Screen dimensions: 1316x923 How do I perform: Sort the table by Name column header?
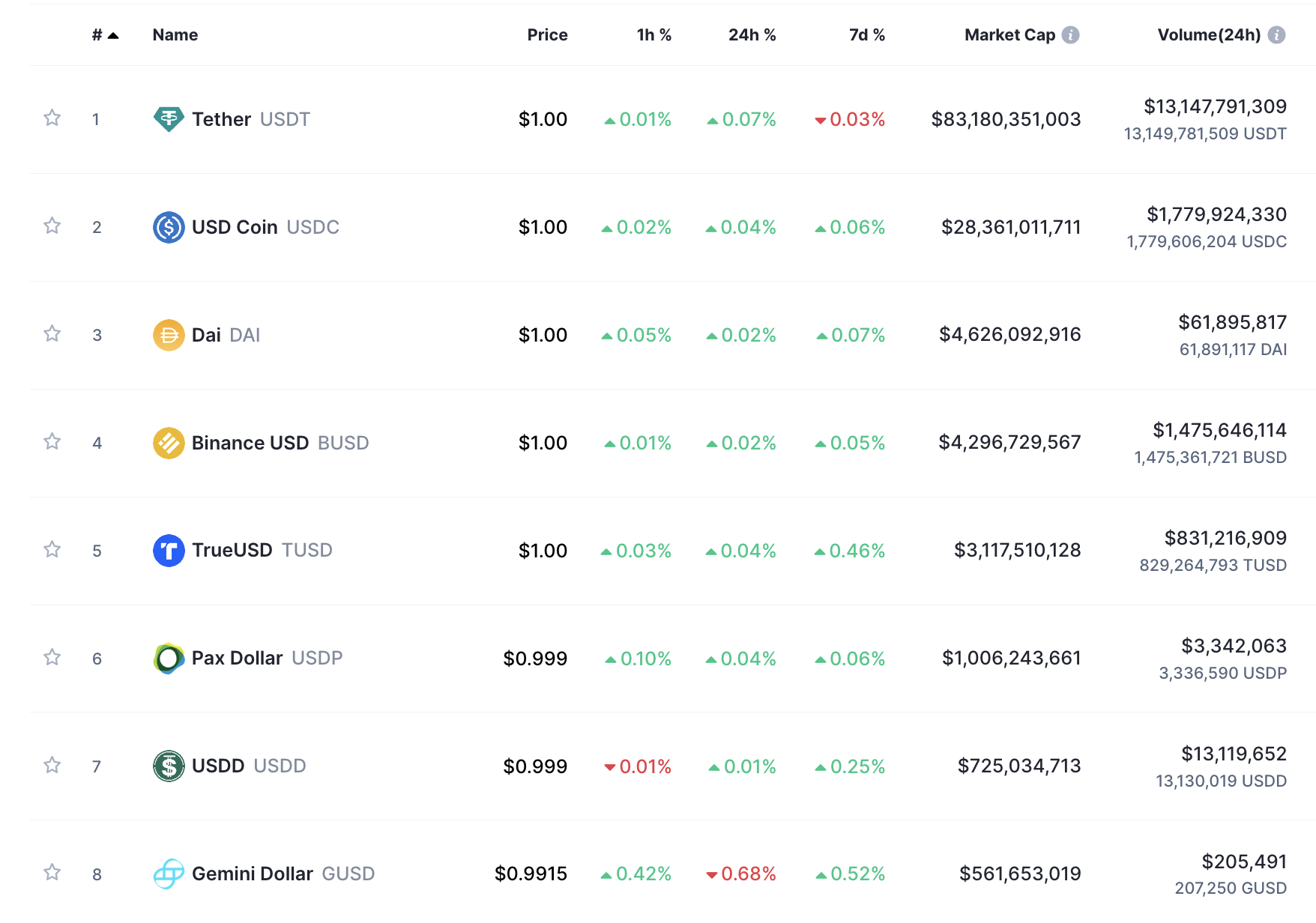[x=175, y=35]
